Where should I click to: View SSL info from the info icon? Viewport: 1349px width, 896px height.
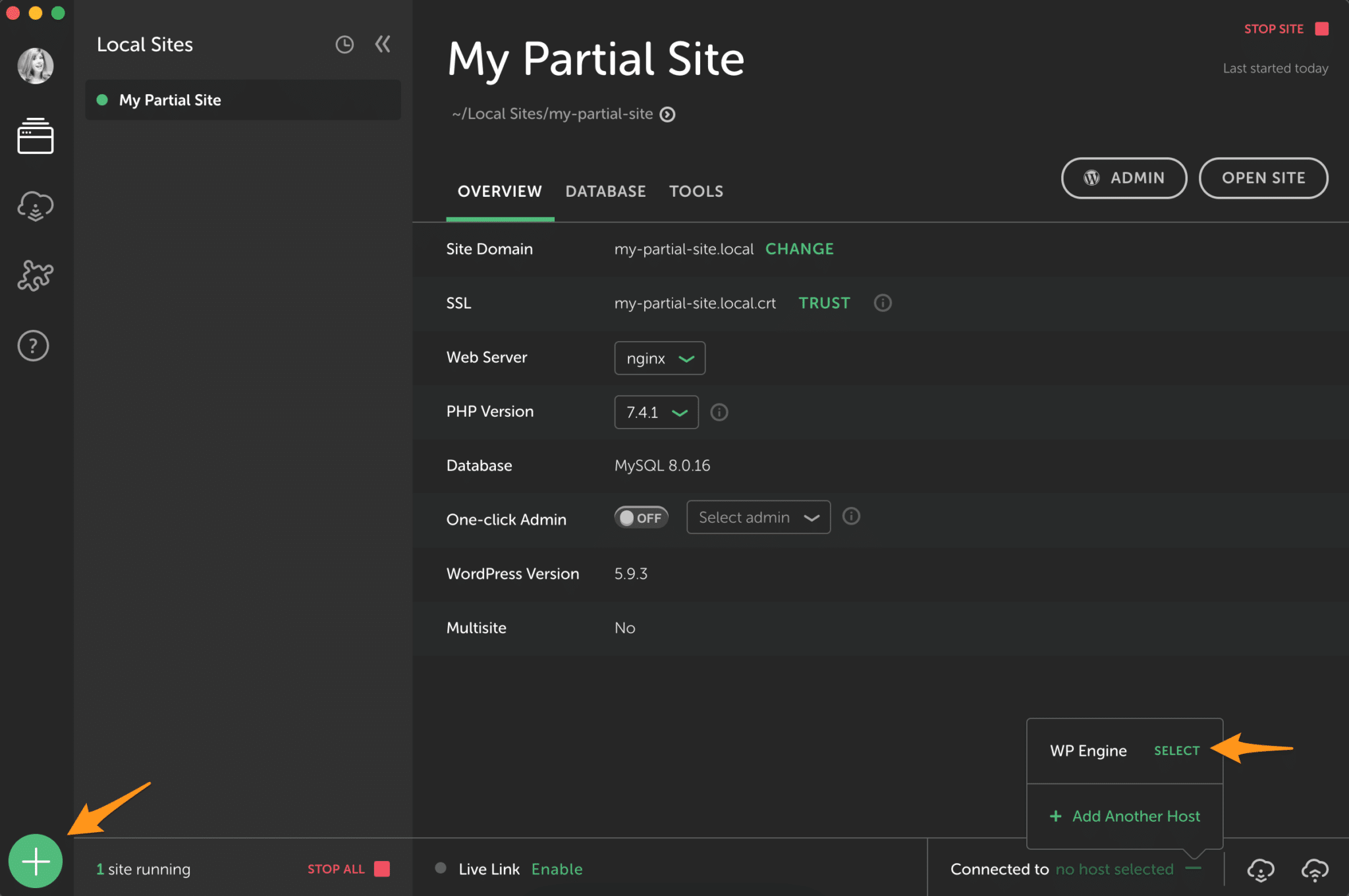(x=883, y=303)
